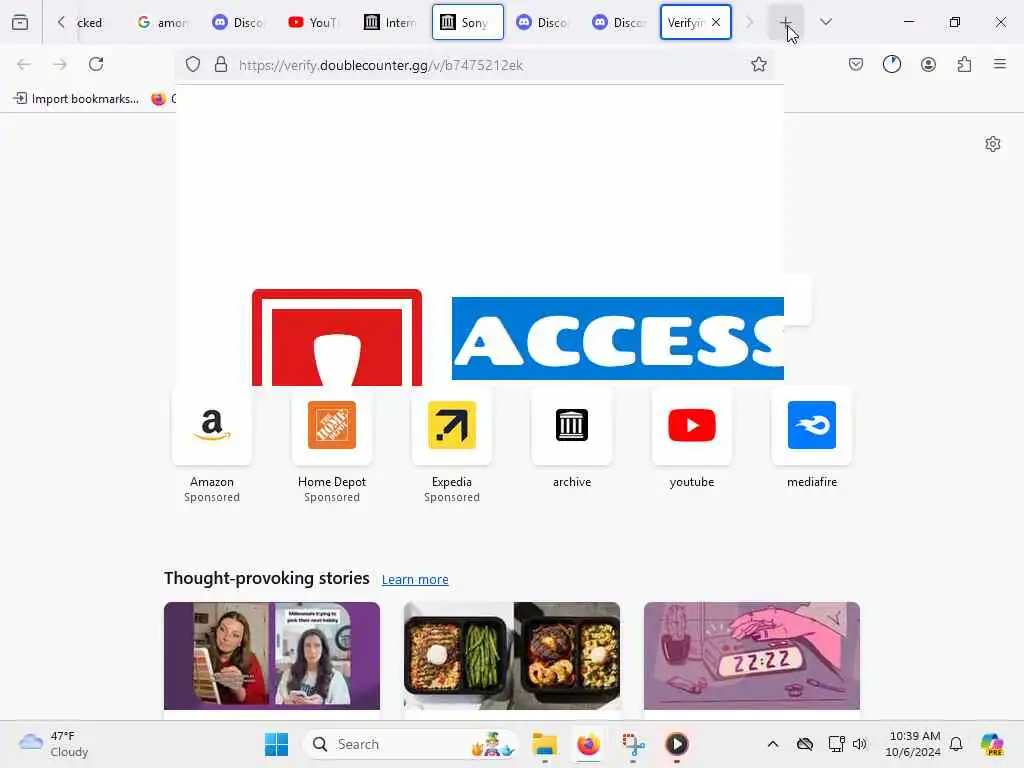Image resolution: width=1024 pixels, height=768 pixels.
Task: Open the circular toolbar extension icon
Action: pyautogui.click(x=892, y=64)
